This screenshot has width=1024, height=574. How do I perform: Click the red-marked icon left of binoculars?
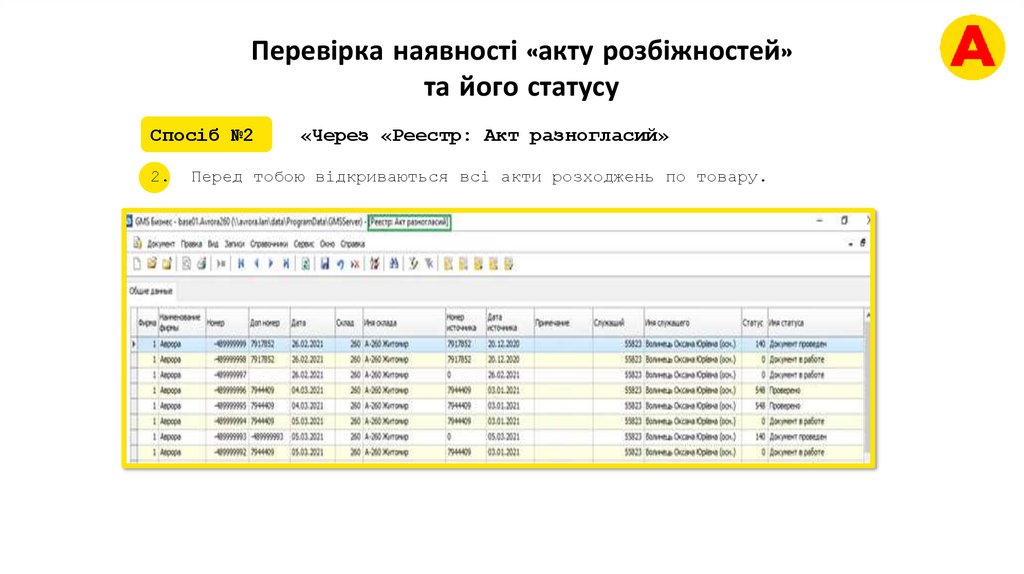tap(374, 264)
